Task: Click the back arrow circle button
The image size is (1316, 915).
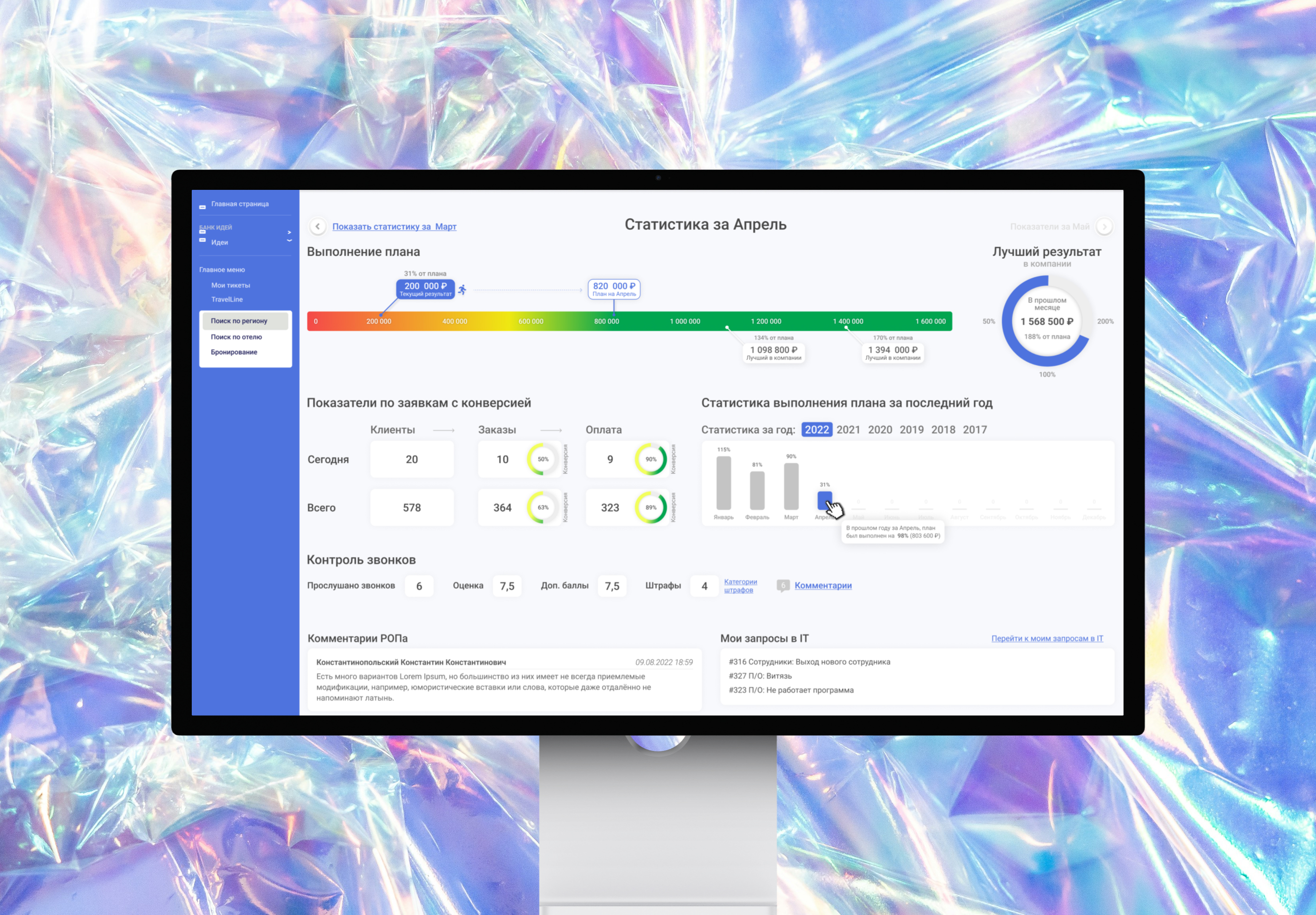Action: tap(318, 227)
